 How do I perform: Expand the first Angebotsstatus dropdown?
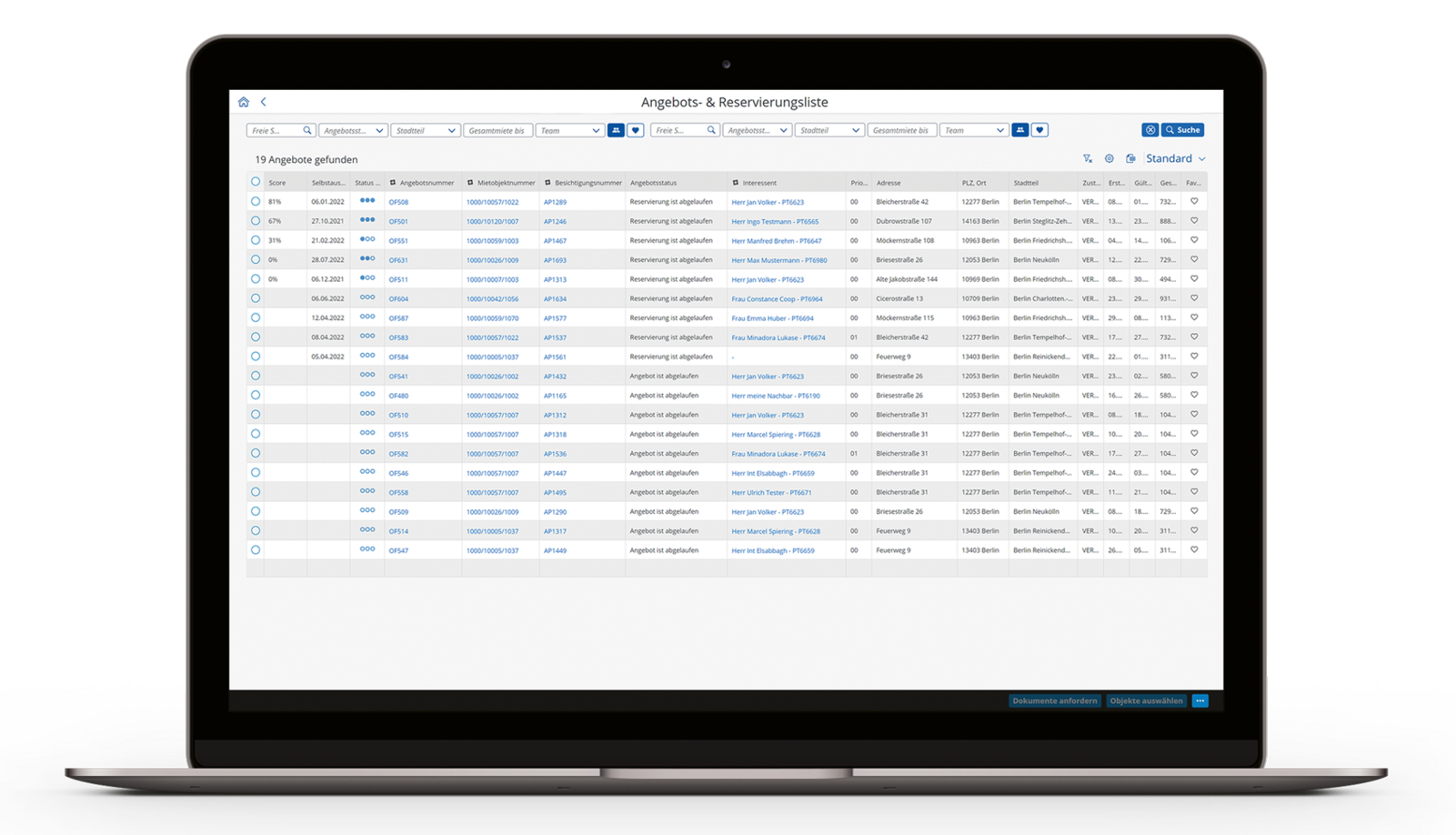pos(353,131)
